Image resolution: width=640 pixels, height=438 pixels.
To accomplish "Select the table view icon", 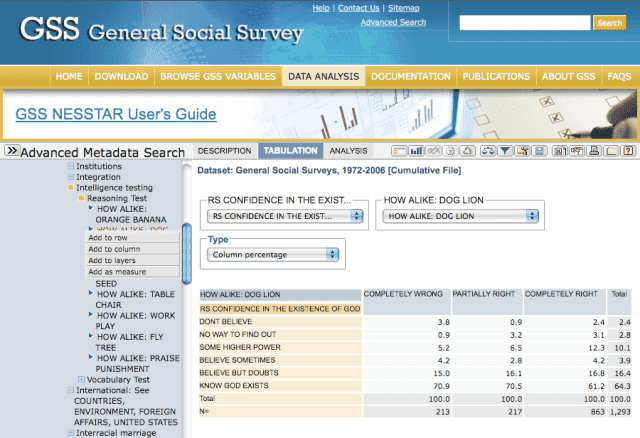I will click(399, 151).
